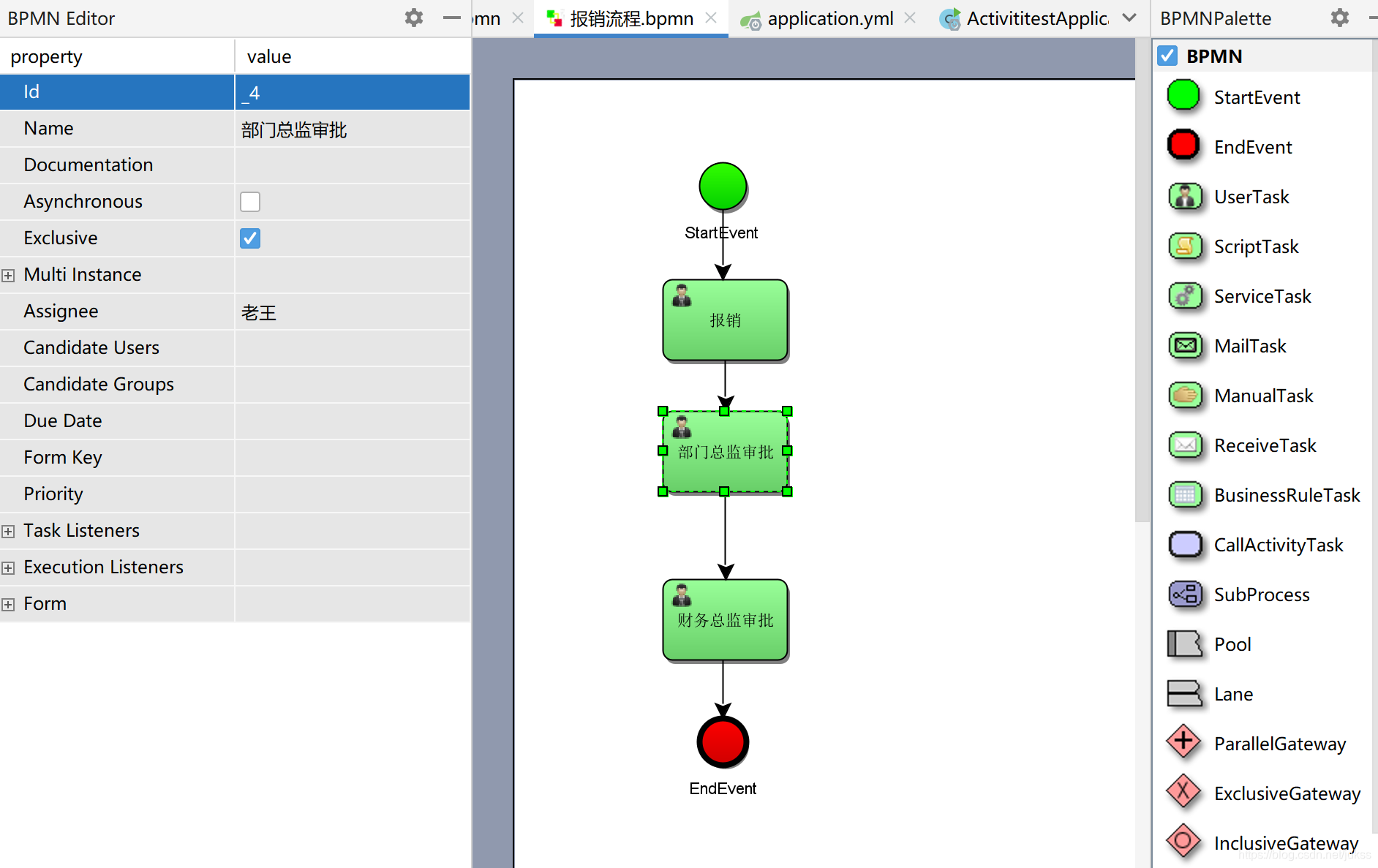Click the property column header
1378x868 pixels.
(117, 56)
